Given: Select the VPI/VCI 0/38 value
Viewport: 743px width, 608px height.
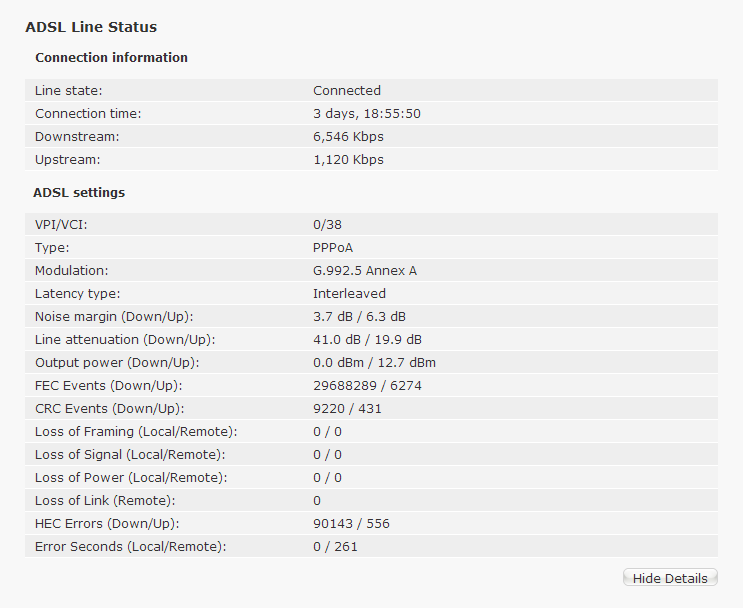Looking at the screenshot, I should coord(327,225).
